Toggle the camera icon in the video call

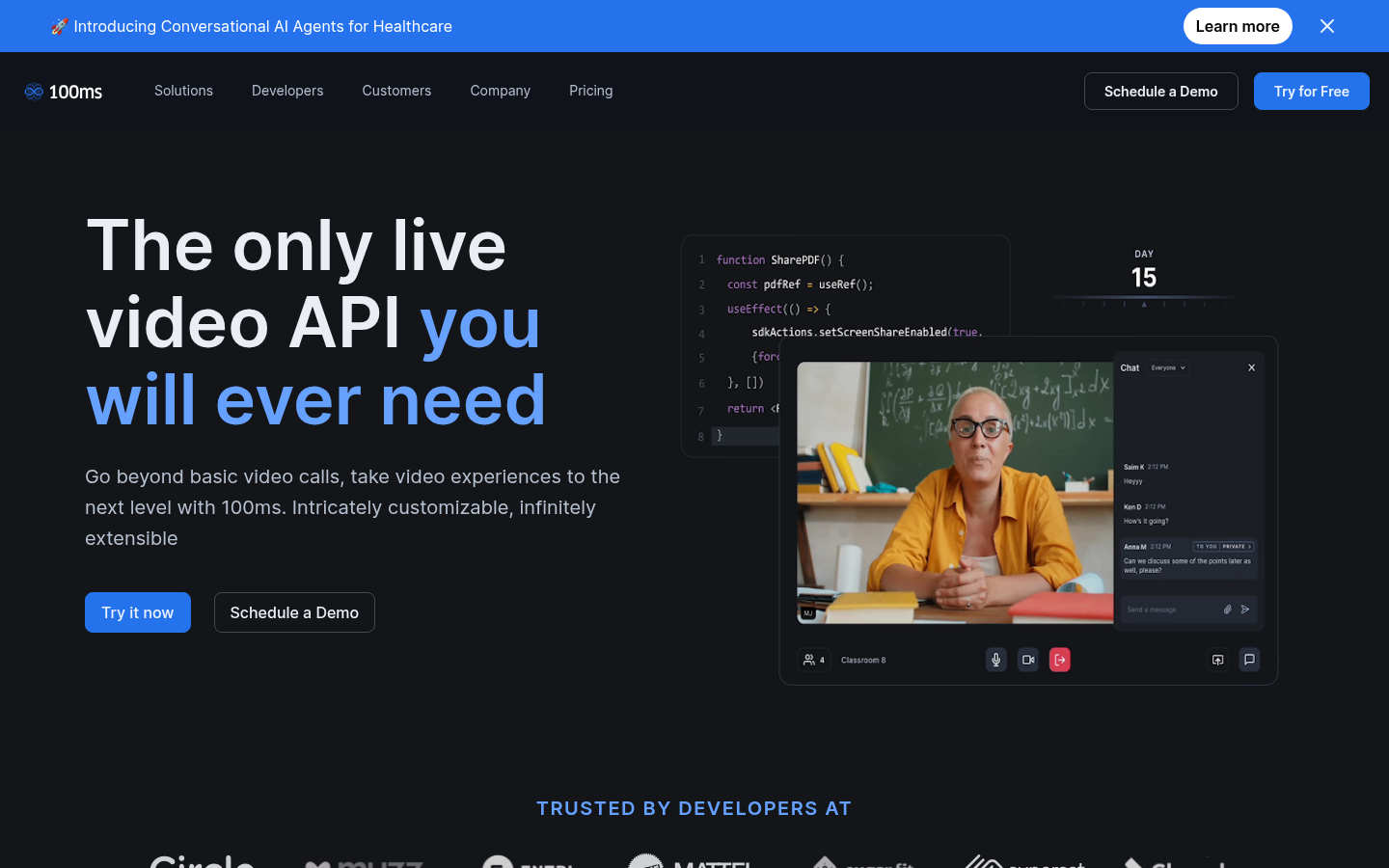click(1028, 660)
